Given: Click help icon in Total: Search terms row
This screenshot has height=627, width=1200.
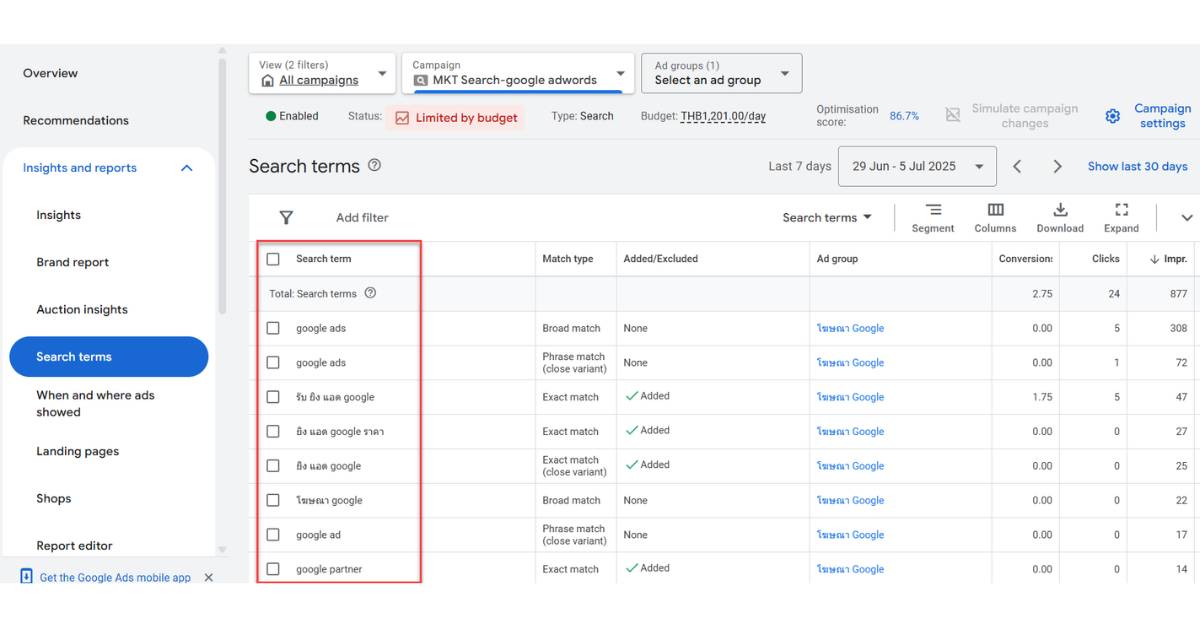Looking at the screenshot, I should point(370,293).
